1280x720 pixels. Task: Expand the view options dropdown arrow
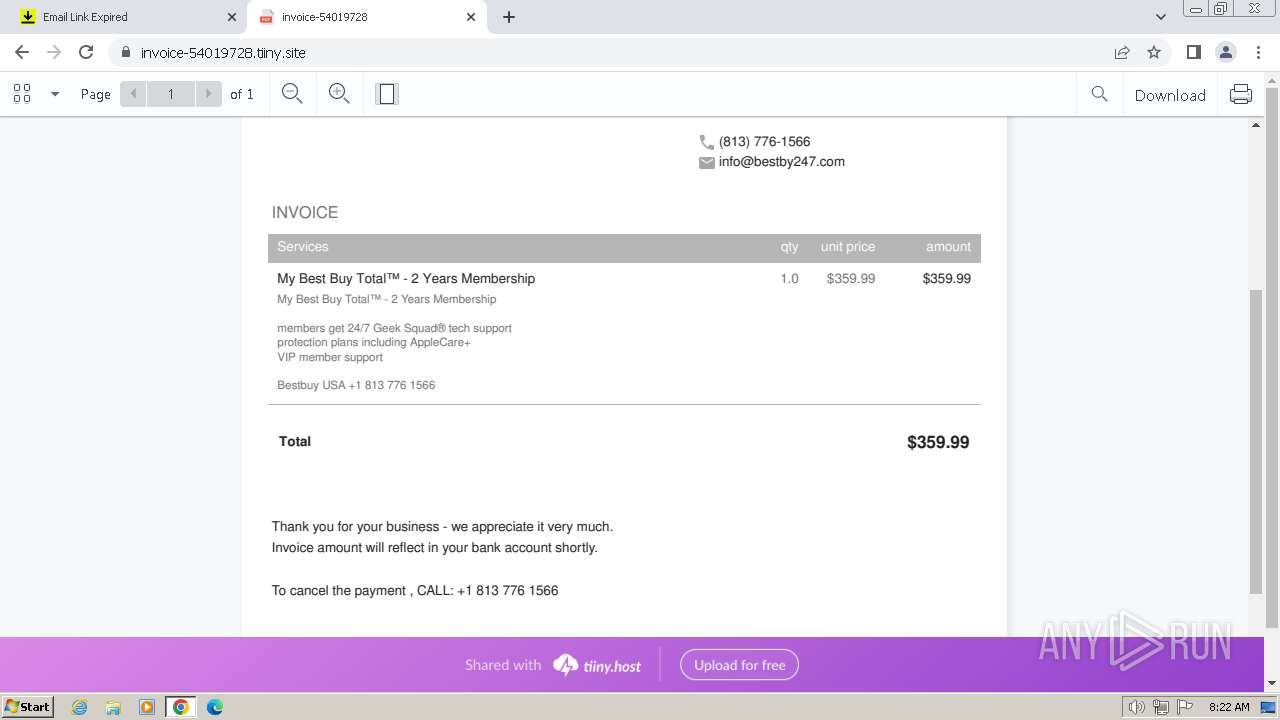click(55, 94)
